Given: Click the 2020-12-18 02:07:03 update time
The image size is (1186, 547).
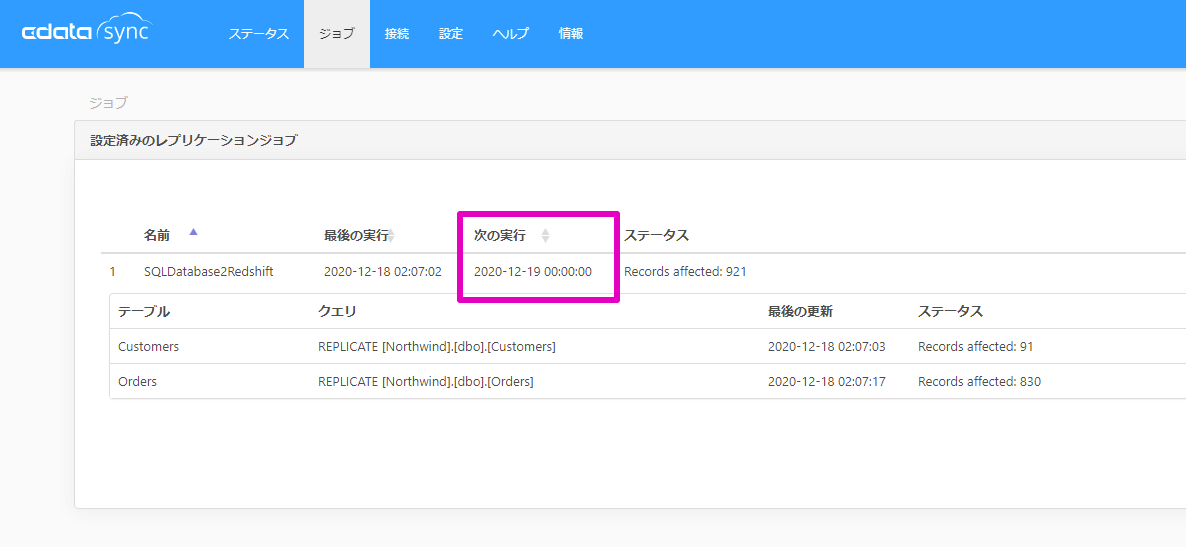Looking at the screenshot, I should [x=827, y=347].
